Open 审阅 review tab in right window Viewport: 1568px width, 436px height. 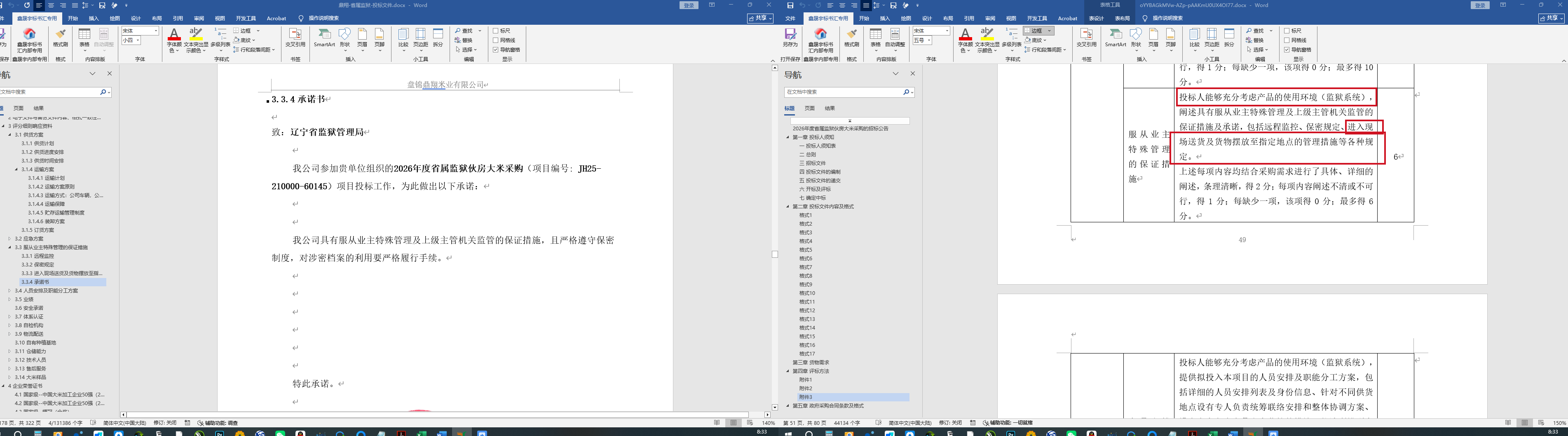tap(990, 19)
